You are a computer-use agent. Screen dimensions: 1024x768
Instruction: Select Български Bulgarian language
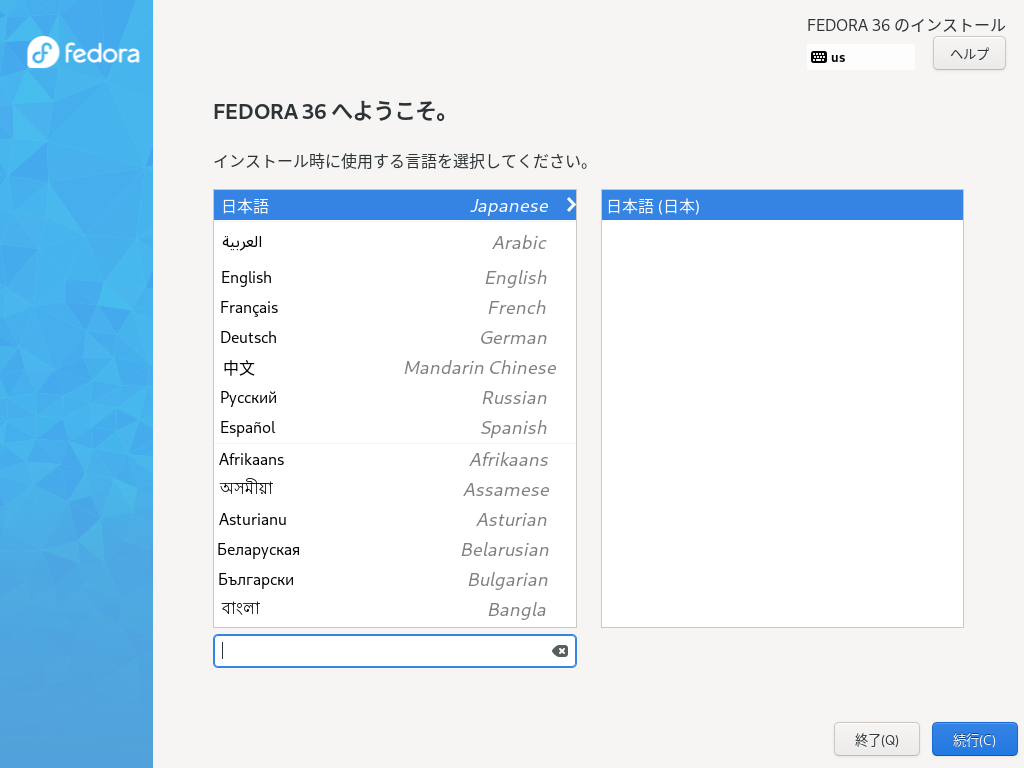[394, 580]
